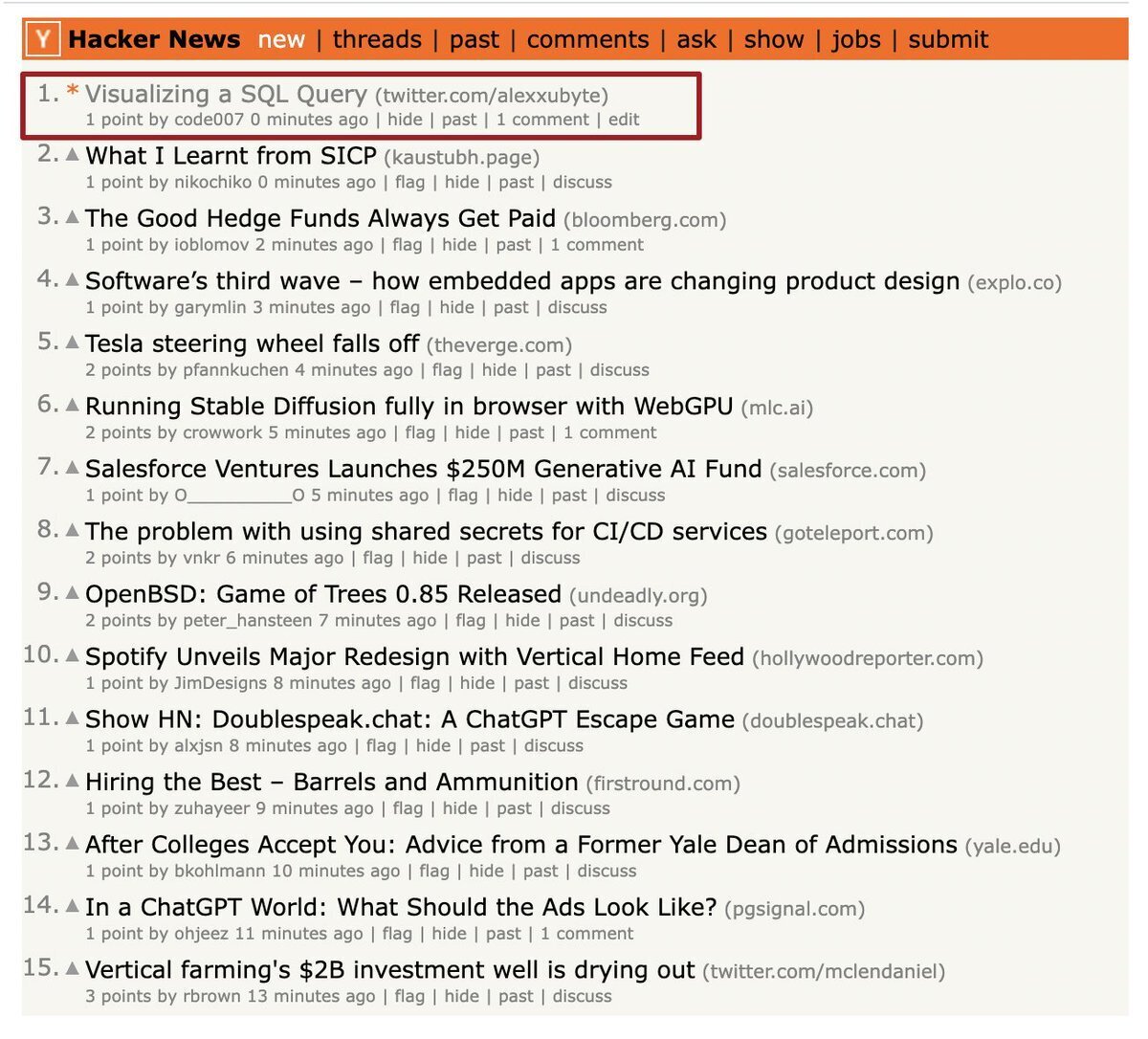Upvote the Spotify redesign story
This screenshot has width=1148, height=1039.
point(73,655)
